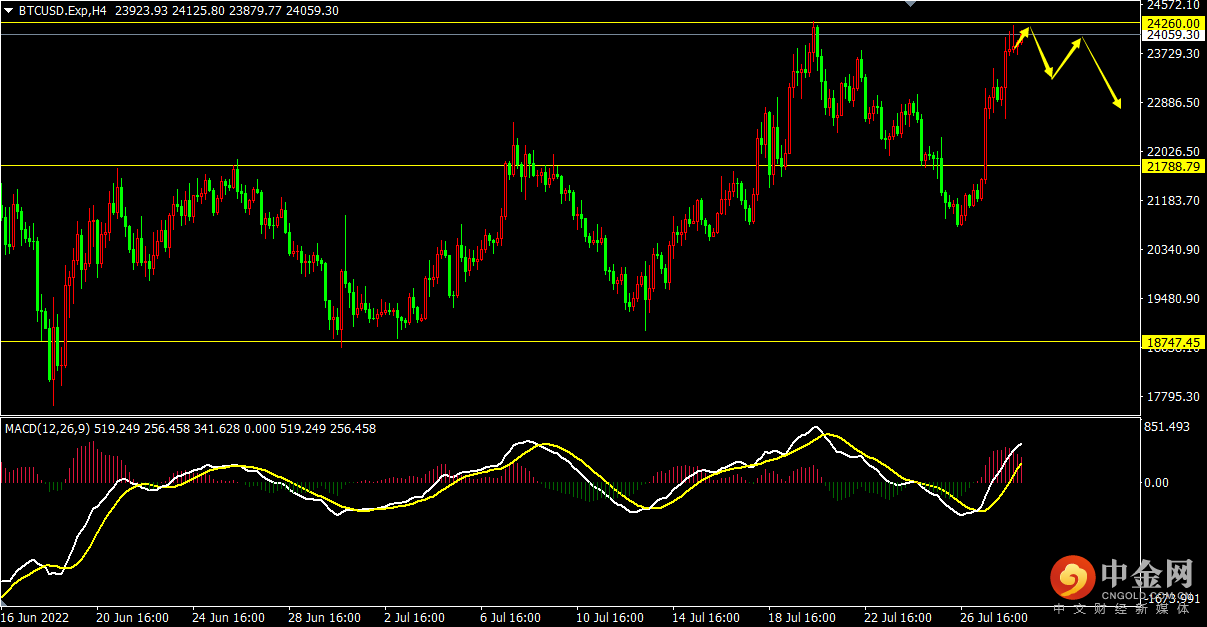Click the gray chart shift triangle marker

[x=909, y=4]
